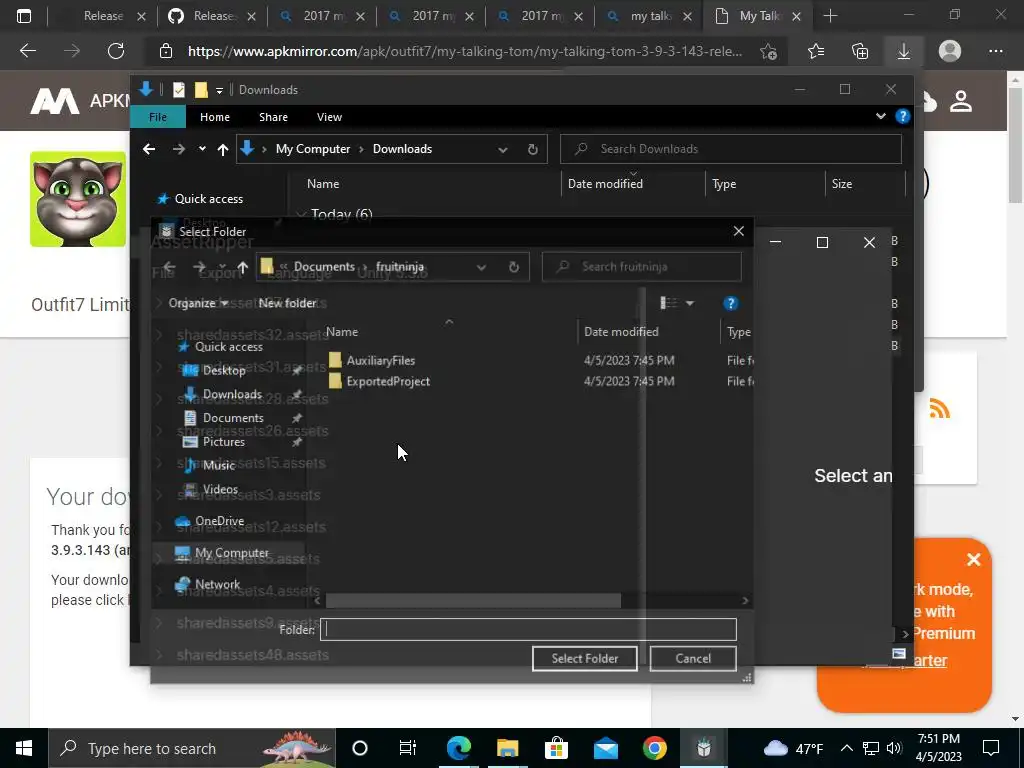Click taskbar search box
Screen dimensions: 1024x768
(x=192, y=748)
